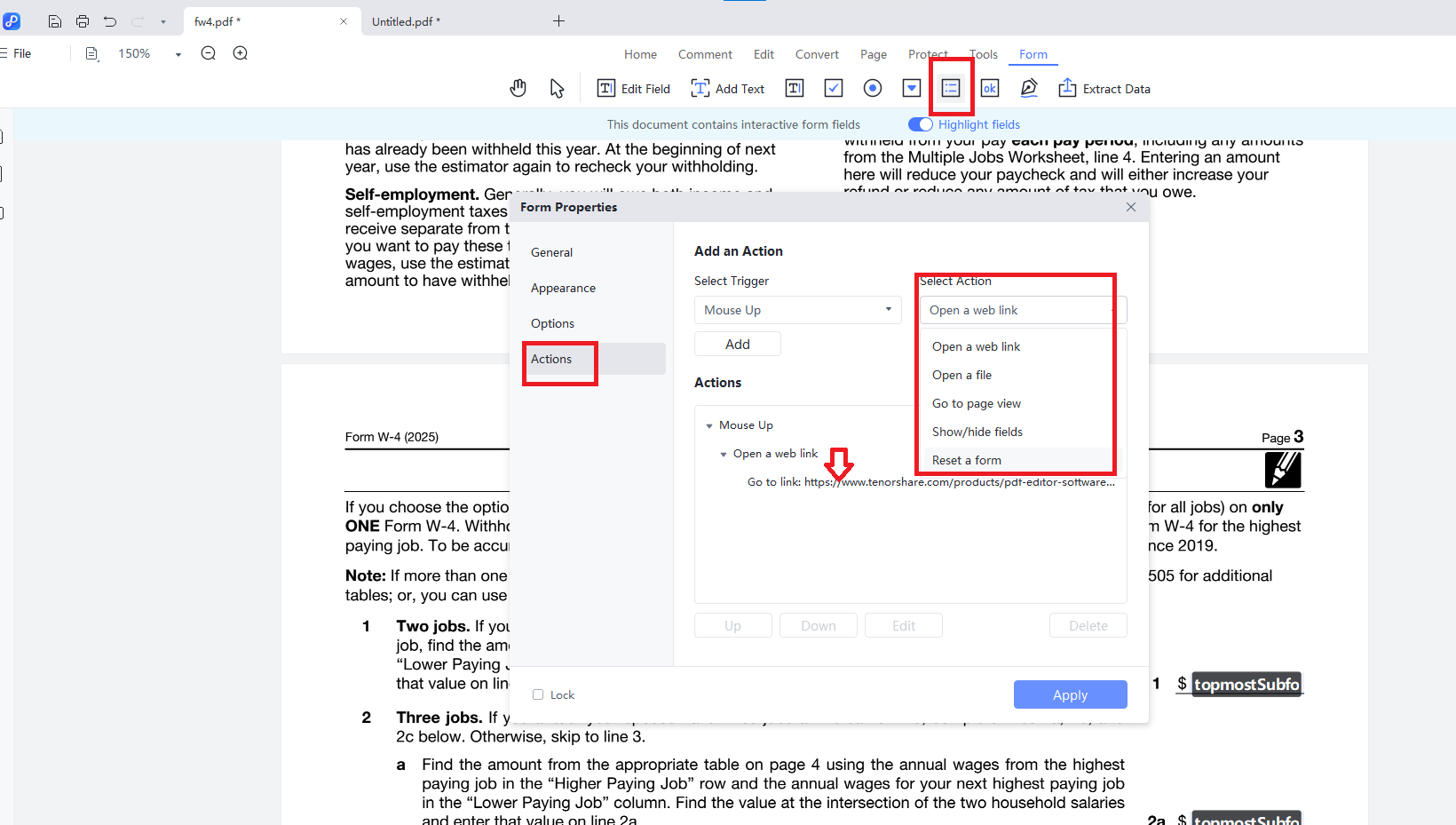Click the Extract Data button
This screenshot has height=825, width=1456.
point(1105,89)
